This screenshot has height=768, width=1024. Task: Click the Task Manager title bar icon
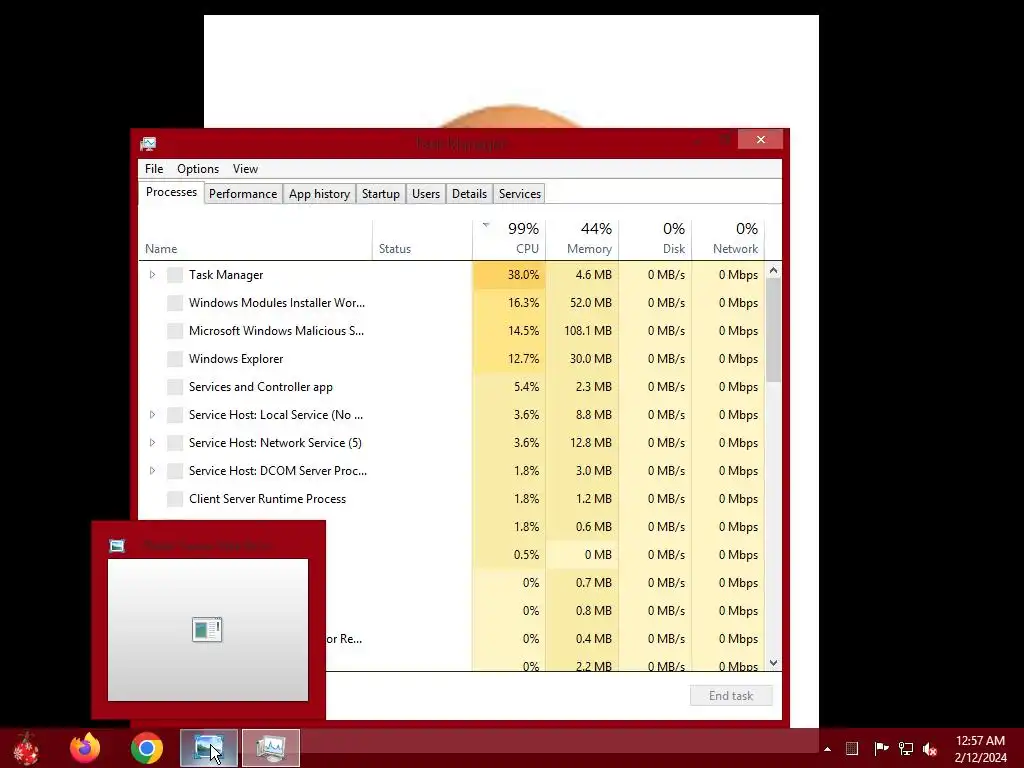click(148, 143)
